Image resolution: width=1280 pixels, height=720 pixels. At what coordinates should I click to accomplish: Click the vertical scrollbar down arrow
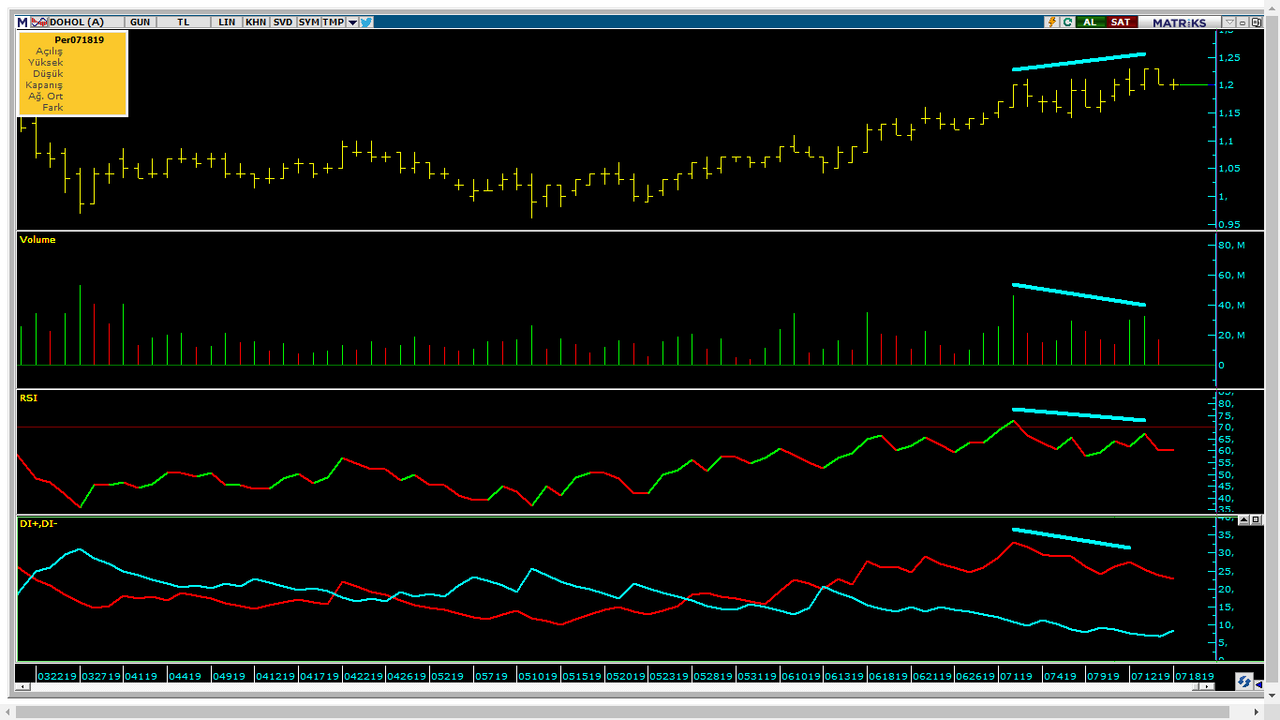coord(1272,695)
